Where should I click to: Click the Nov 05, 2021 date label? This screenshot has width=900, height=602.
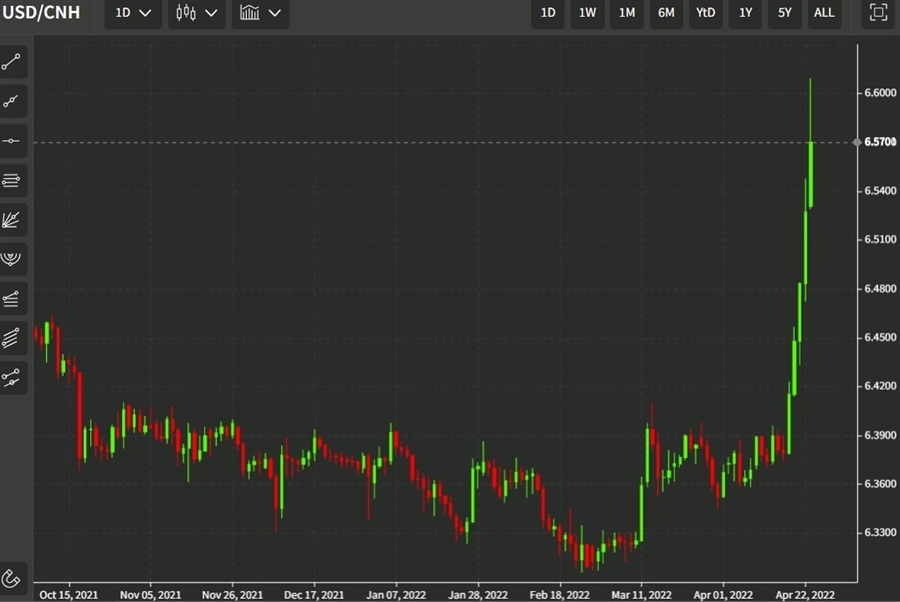pos(150,595)
